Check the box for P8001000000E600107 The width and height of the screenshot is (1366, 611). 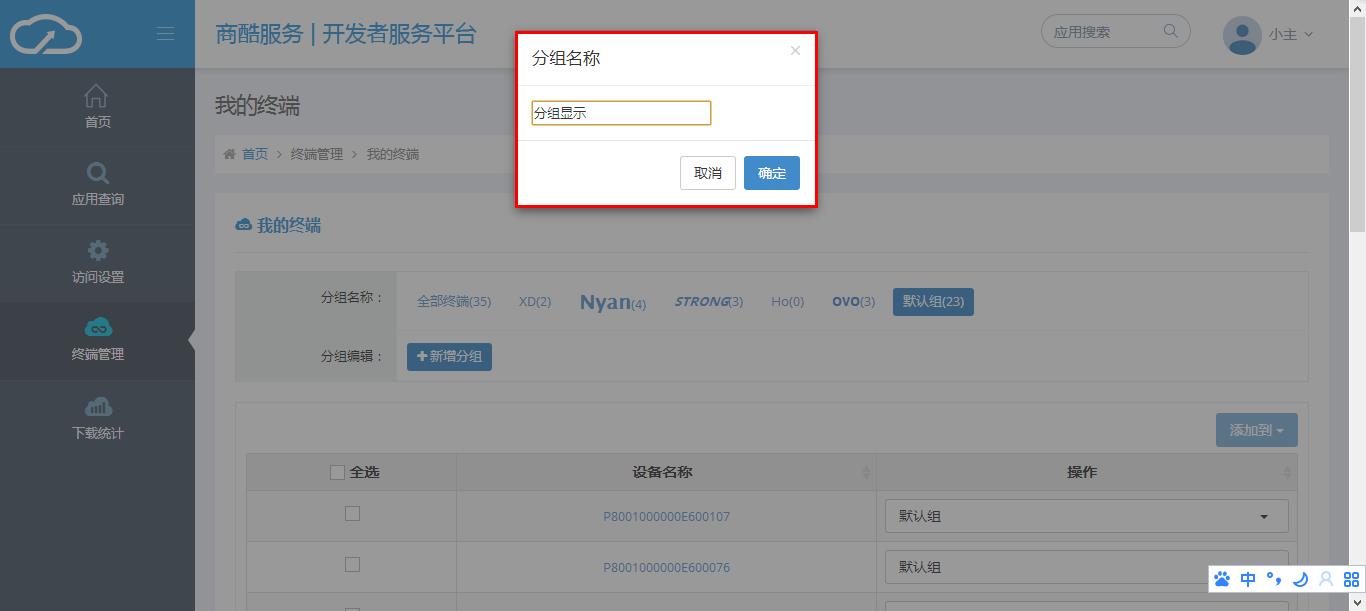point(352,513)
